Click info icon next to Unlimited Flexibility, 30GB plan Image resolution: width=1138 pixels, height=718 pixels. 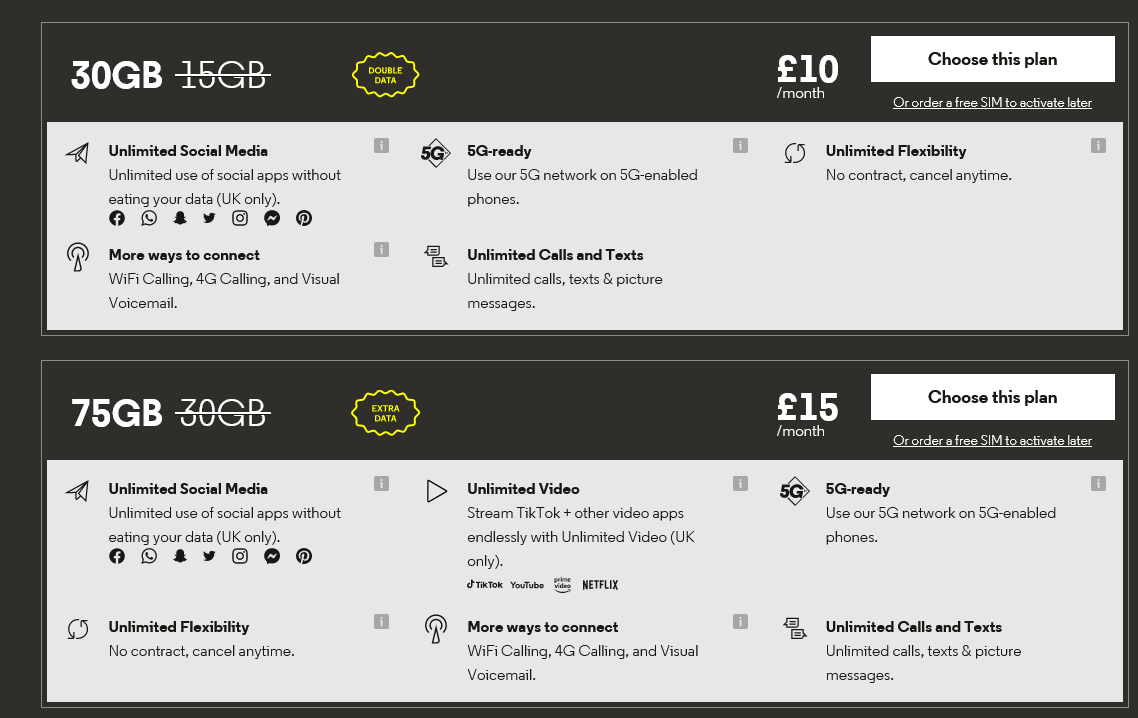click(1098, 145)
